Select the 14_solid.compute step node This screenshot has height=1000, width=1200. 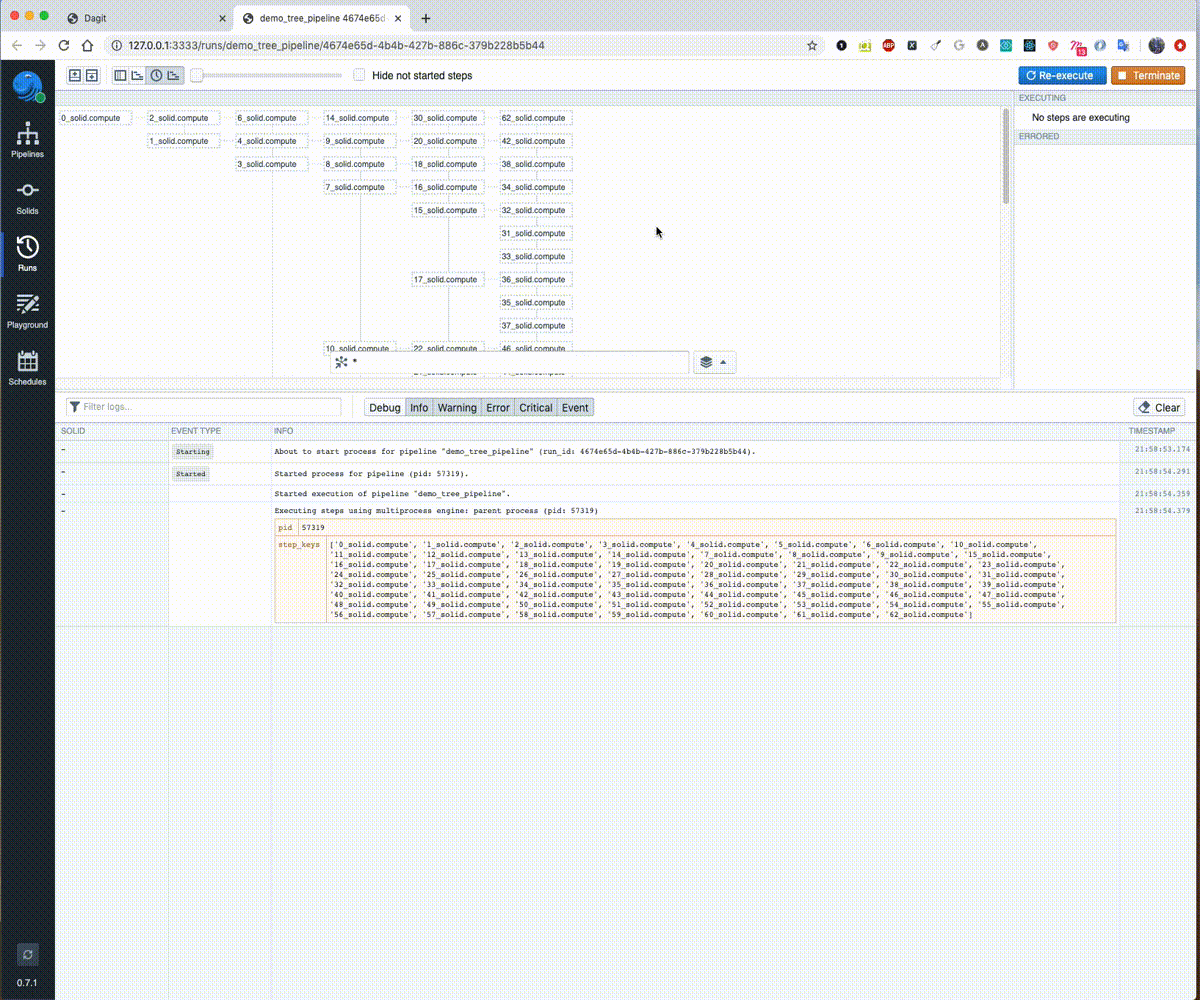[360, 118]
